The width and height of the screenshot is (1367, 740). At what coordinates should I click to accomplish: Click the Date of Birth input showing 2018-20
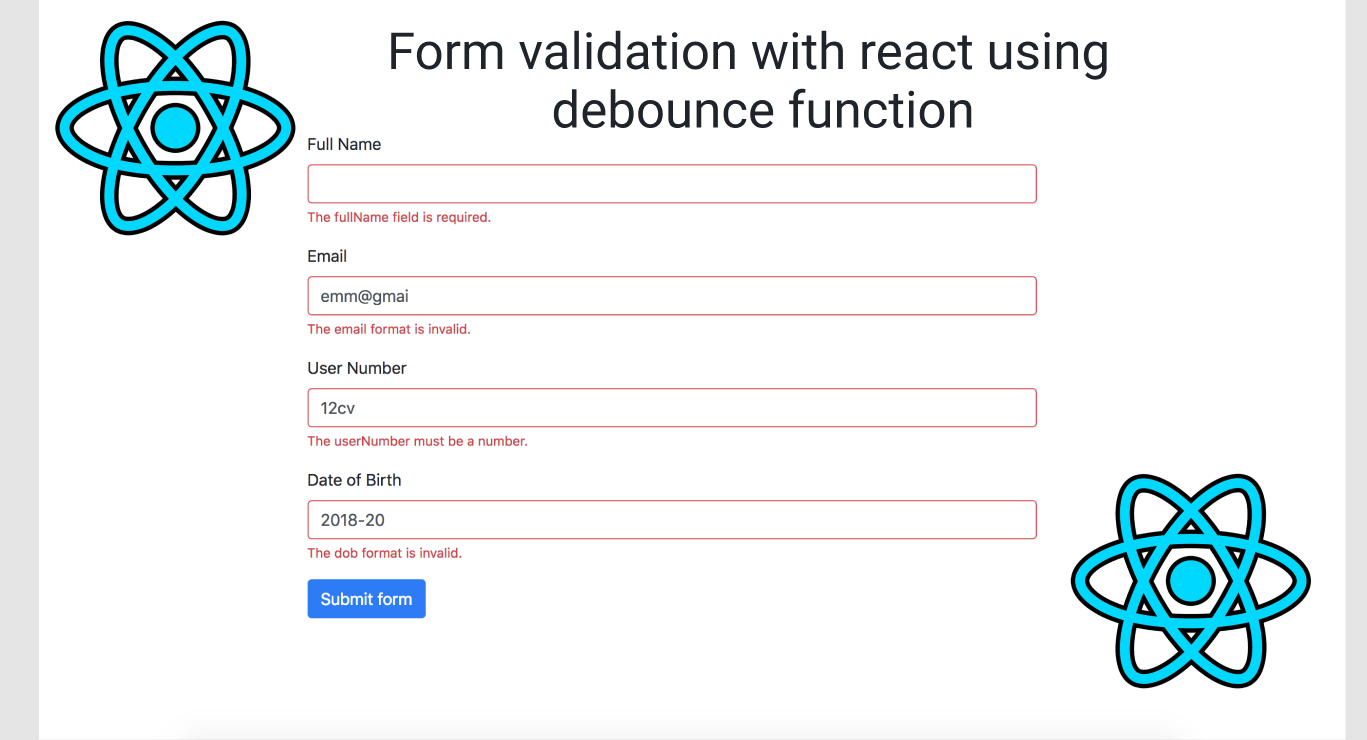point(671,520)
